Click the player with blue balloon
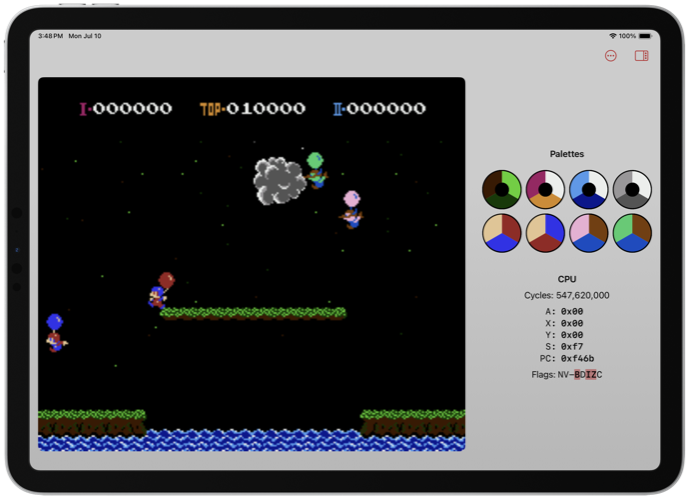 coord(56,333)
